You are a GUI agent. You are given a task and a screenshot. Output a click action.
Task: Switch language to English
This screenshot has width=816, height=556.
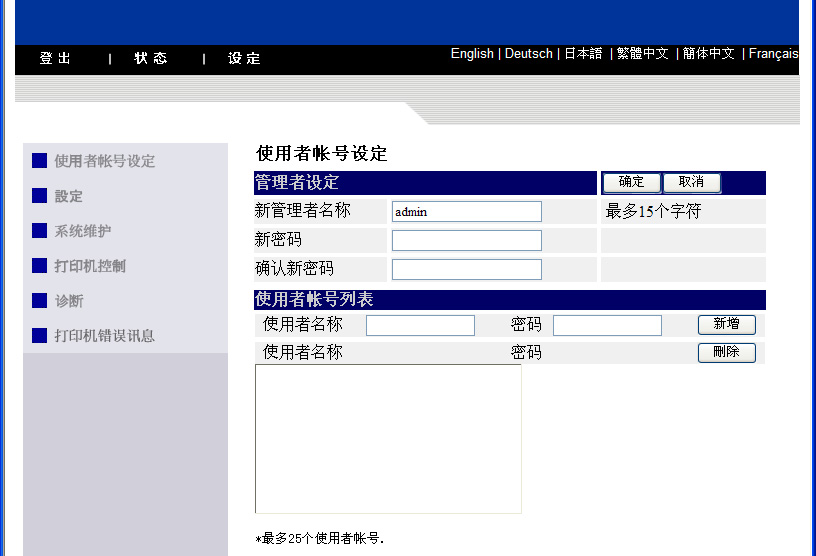[x=472, y=54]
